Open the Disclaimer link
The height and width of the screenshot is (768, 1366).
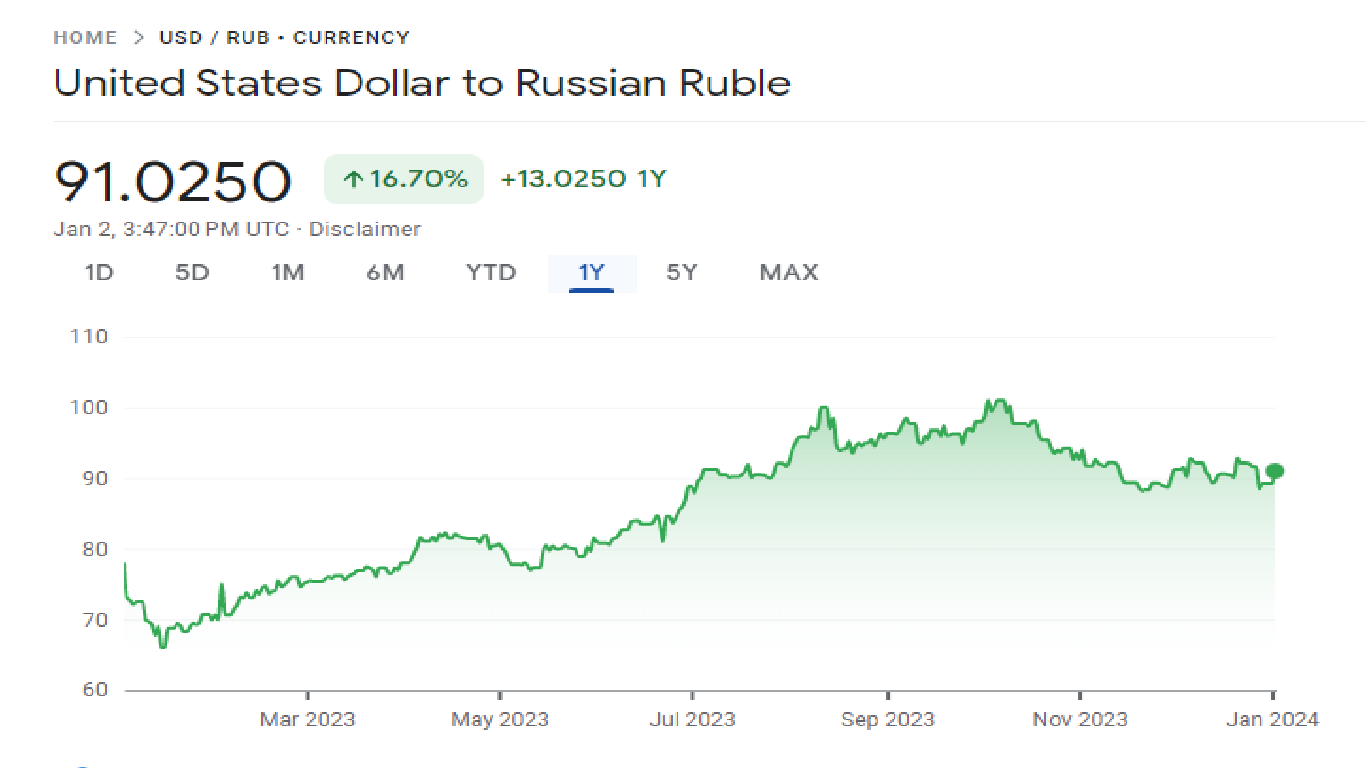click(x=365, y=229)
